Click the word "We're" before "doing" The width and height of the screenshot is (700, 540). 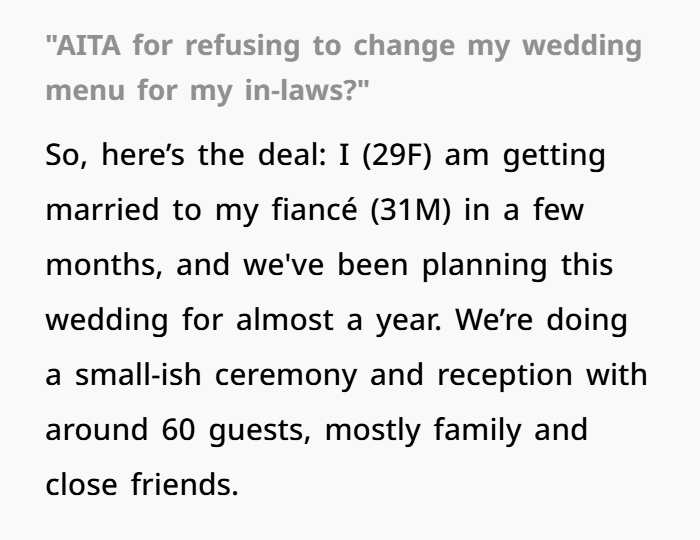[x=494, y=320]
